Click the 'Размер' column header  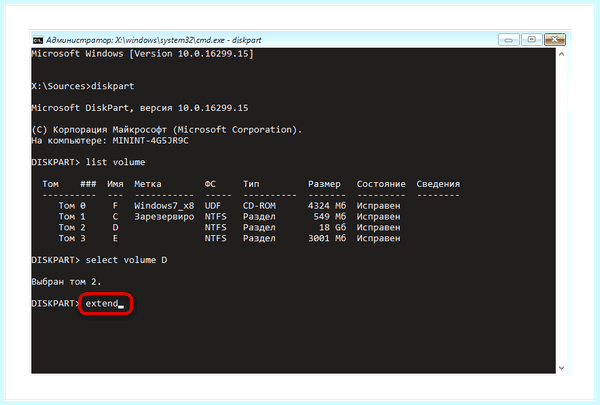[324, 184]
